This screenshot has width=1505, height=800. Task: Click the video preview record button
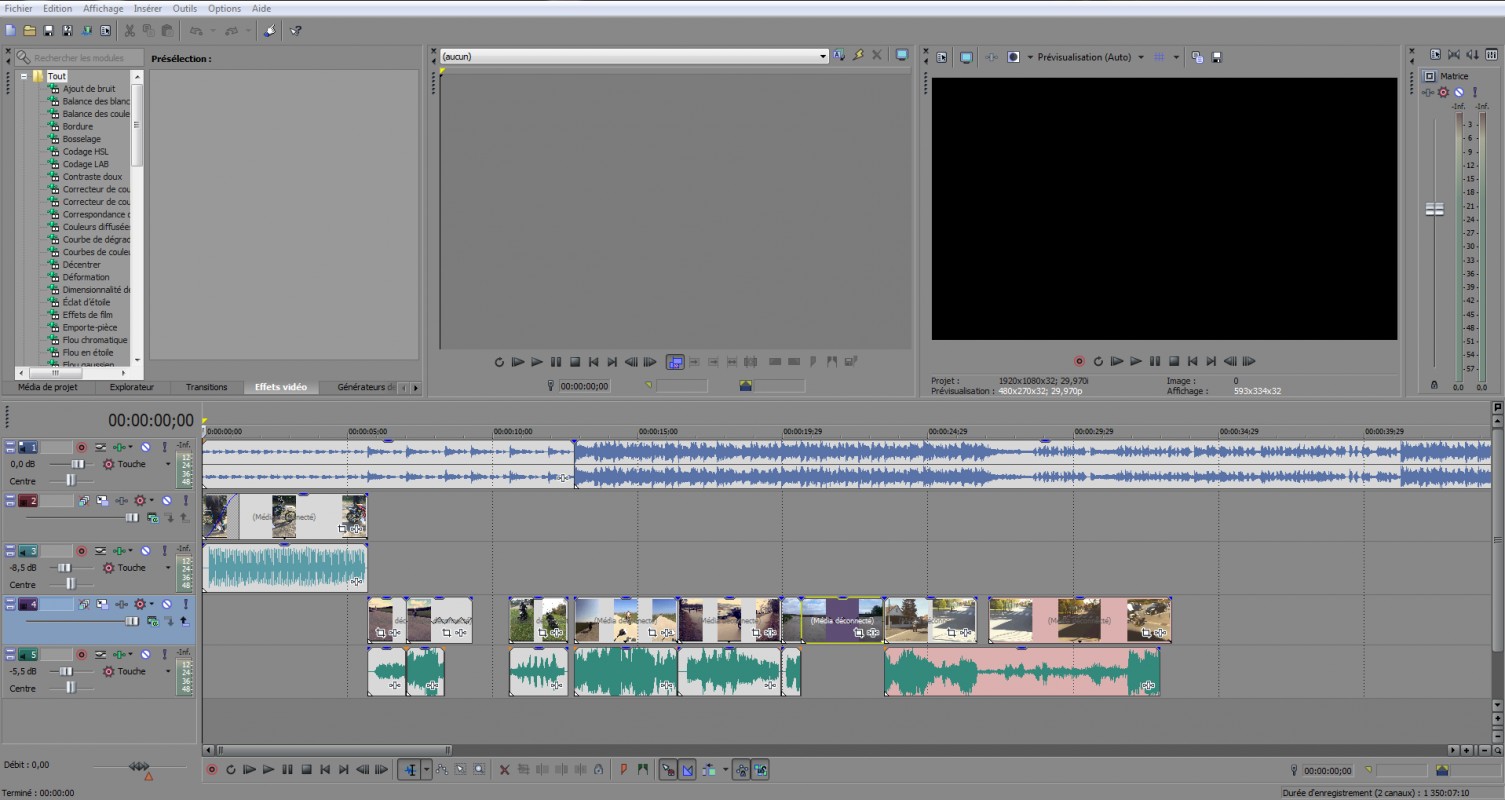(1079, 361)
